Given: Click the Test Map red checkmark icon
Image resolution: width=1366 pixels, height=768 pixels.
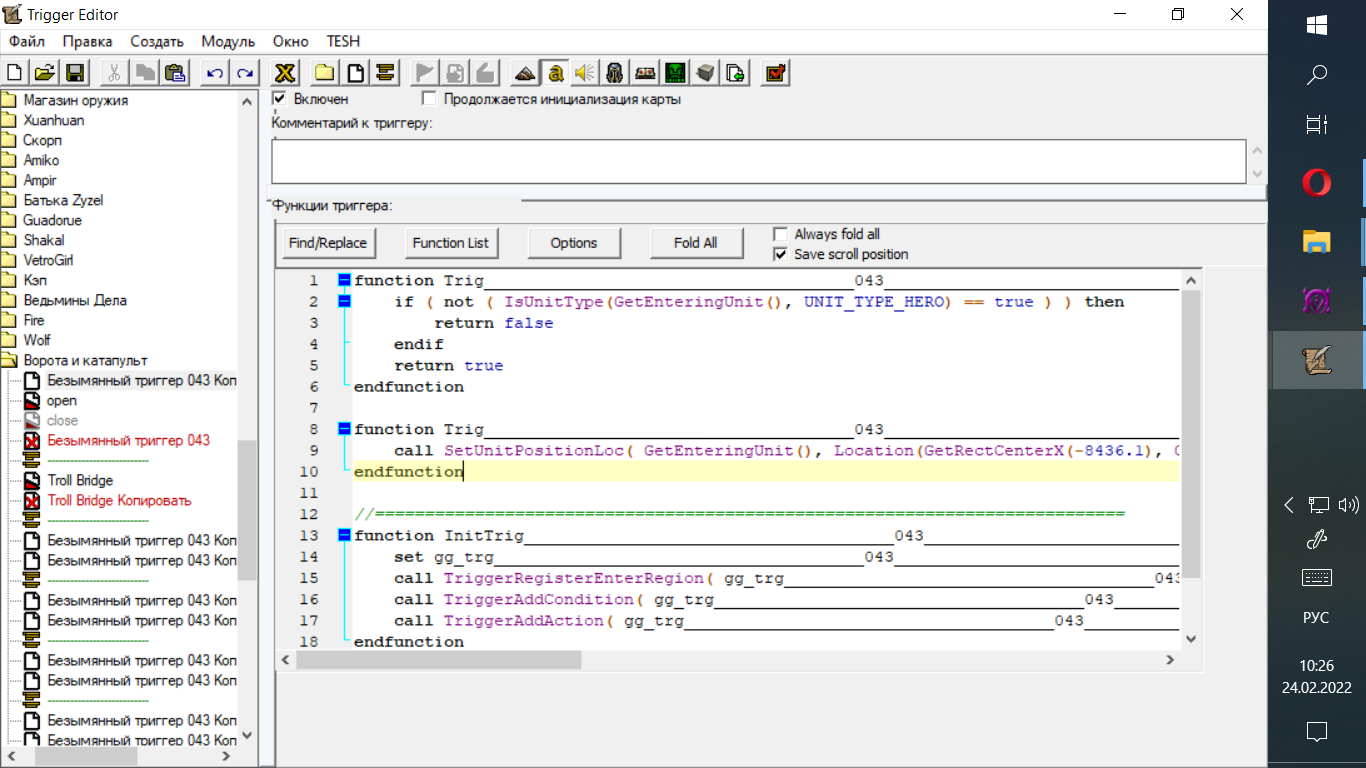Looking at the screenshot, I should pyautogui.click(x=775, y=72).
